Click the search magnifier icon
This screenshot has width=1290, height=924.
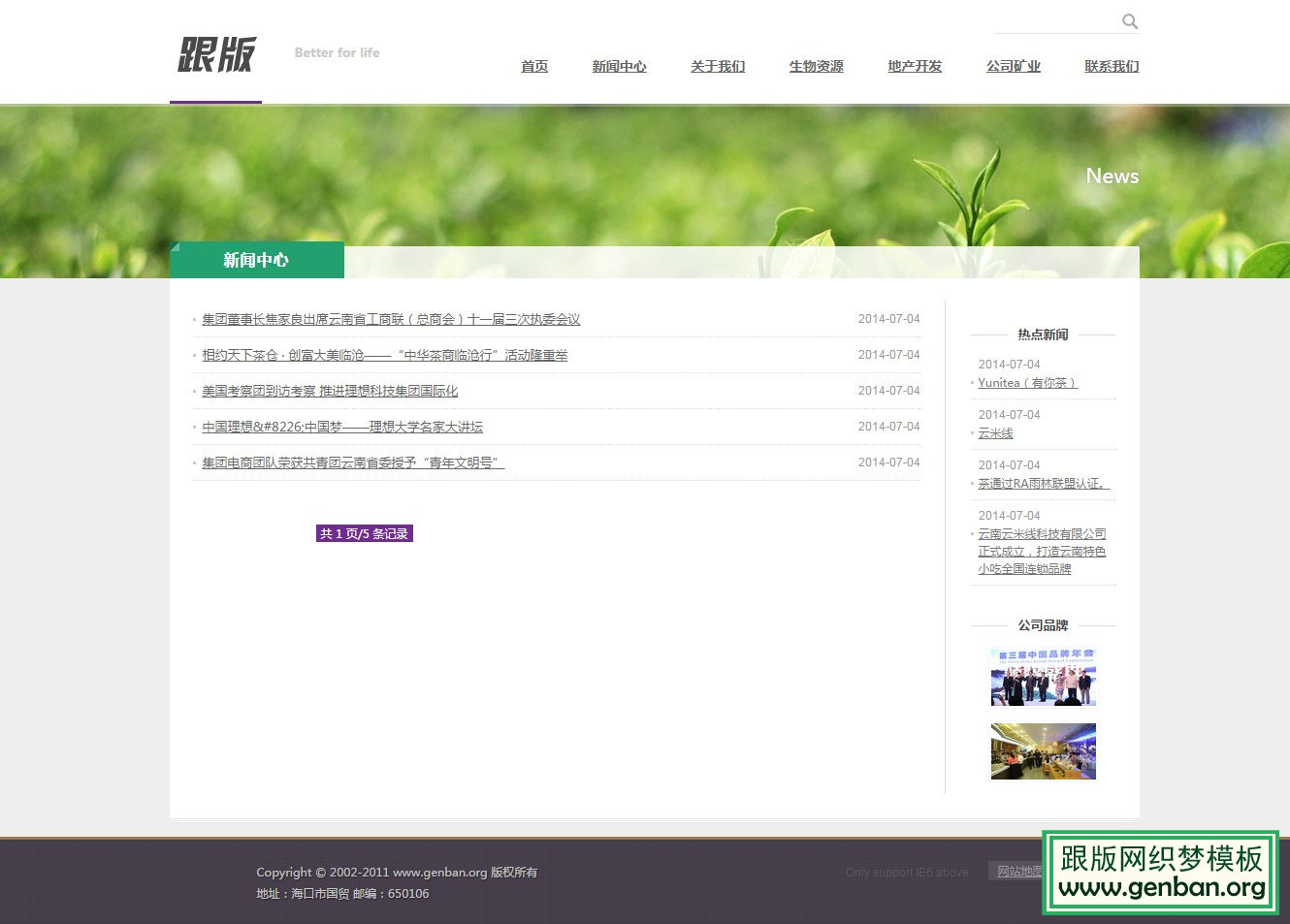click(x=1129, y=21)
